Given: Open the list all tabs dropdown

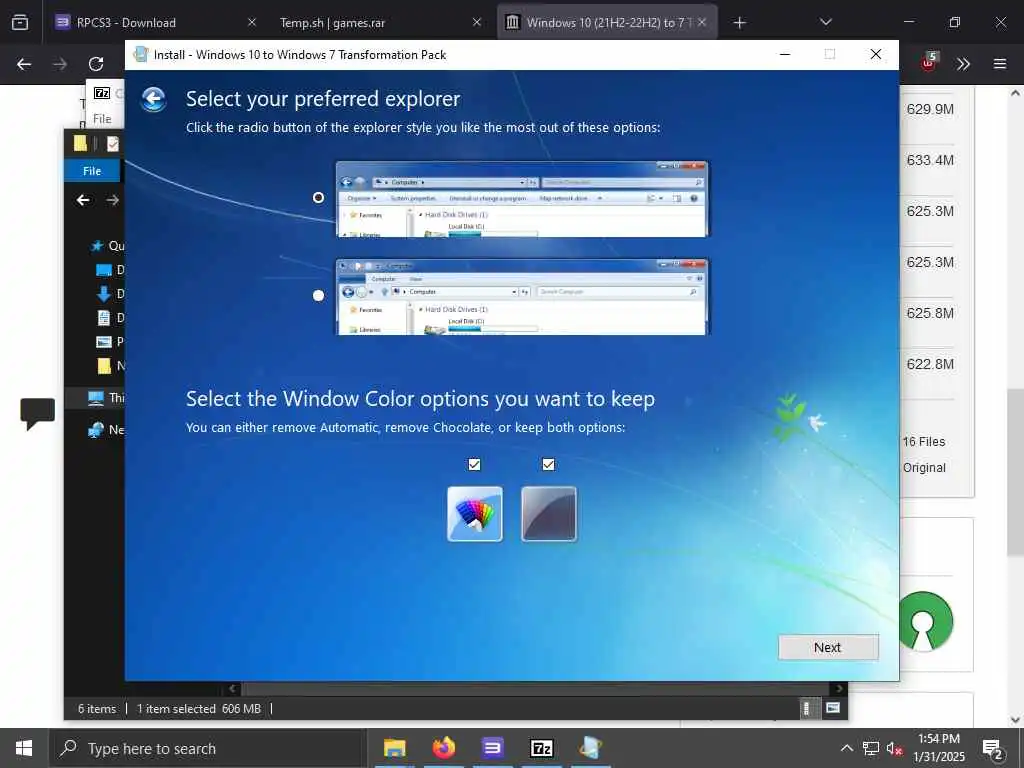Looking at the screenshot, I should point(825,22).
